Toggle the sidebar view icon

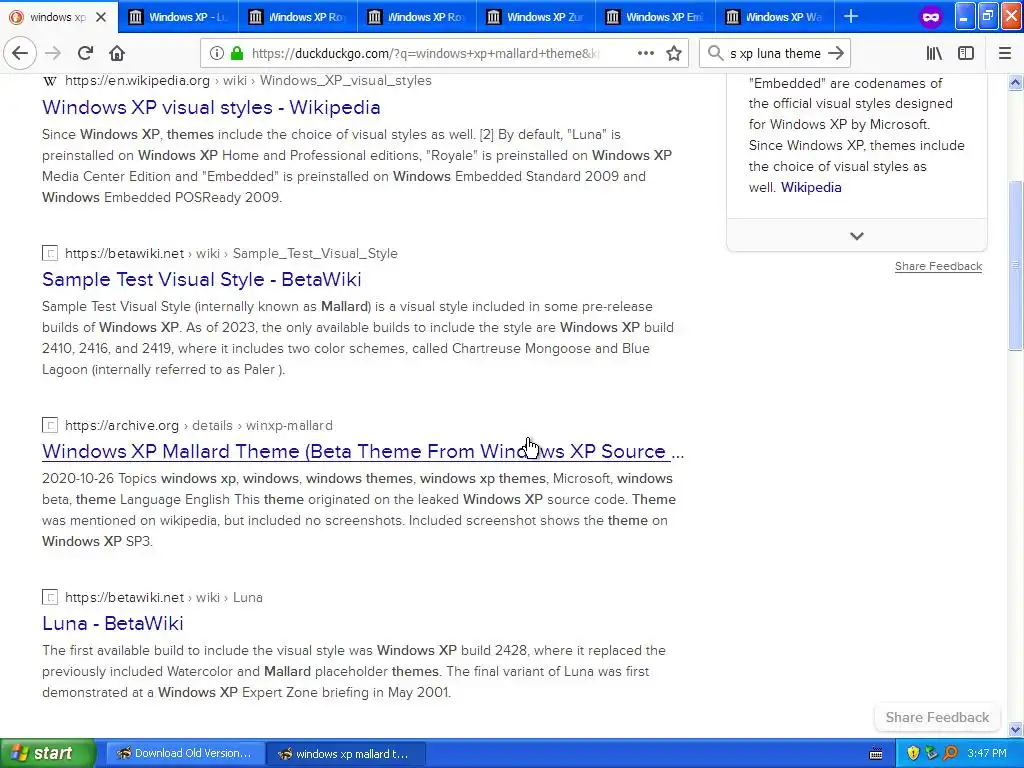(x=966, y=53)
